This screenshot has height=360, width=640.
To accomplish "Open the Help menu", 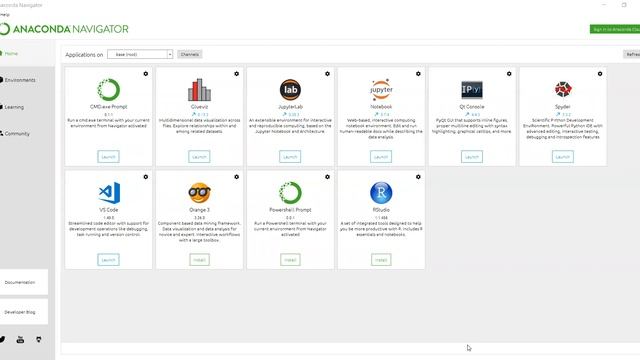I will (4, 15).
